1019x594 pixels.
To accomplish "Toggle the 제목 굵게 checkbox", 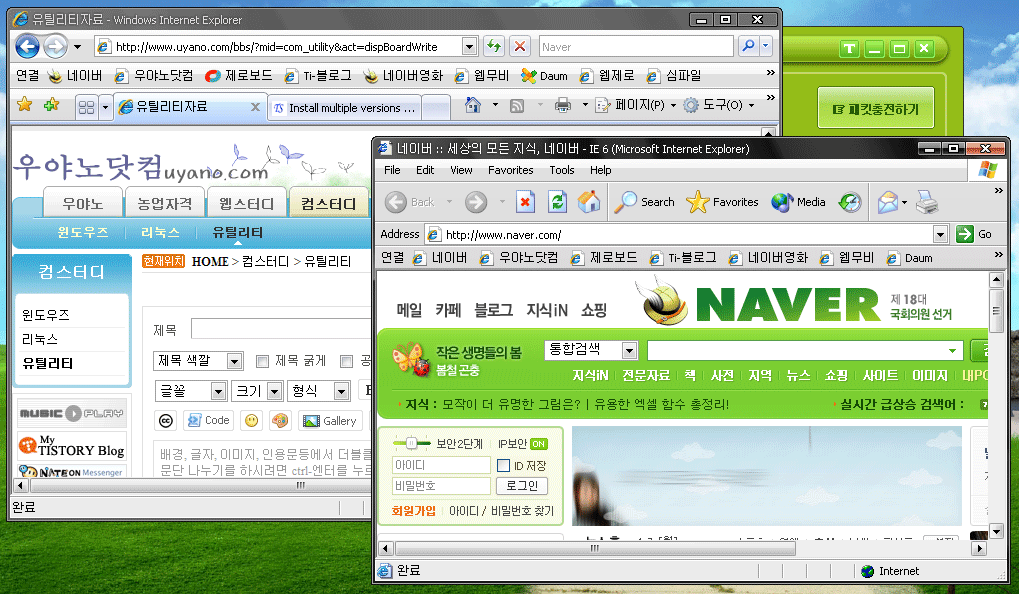I will click(263, 361).
